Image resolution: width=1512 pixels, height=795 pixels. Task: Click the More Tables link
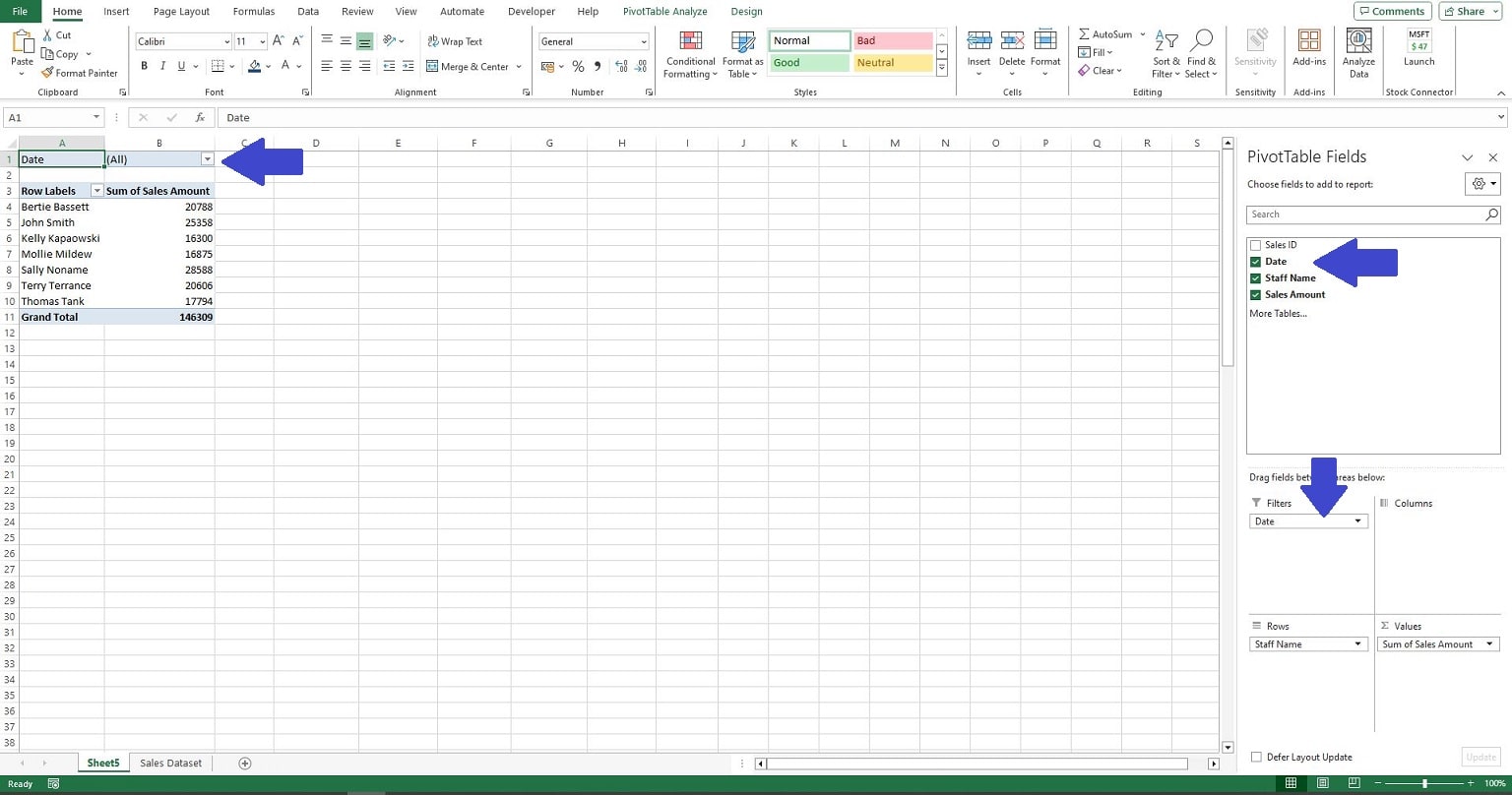coord(1278,313)
